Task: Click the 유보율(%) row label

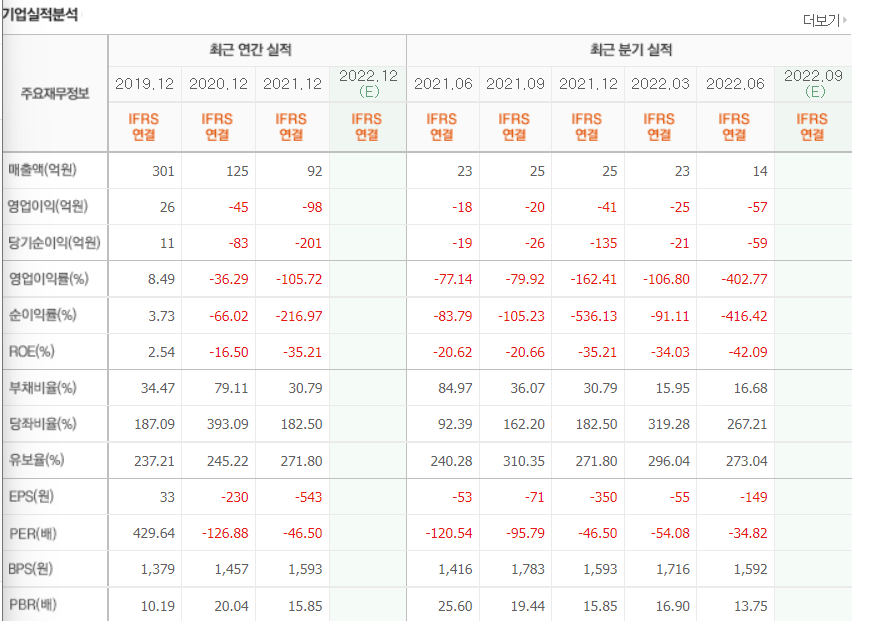Action: pyautogui.click(x=37, y=460)
